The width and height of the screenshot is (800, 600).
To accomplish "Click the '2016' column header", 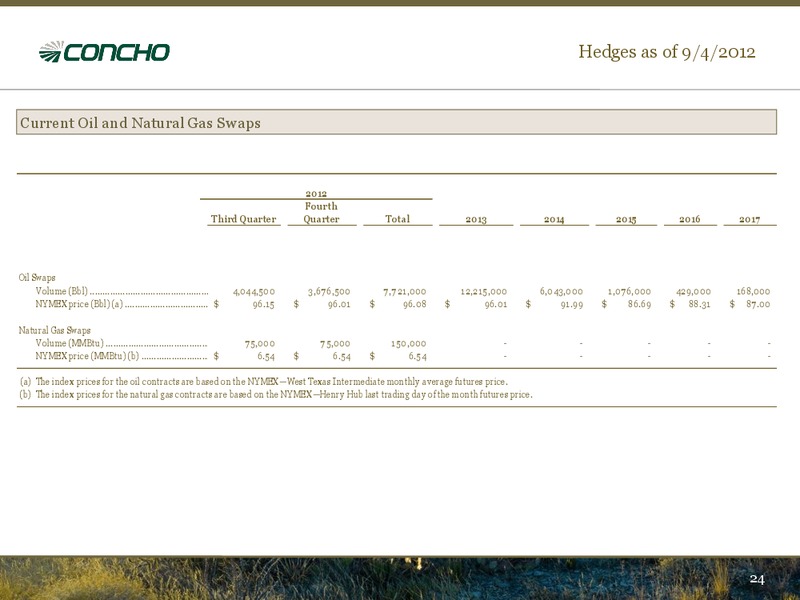I will tap(690, 219).
